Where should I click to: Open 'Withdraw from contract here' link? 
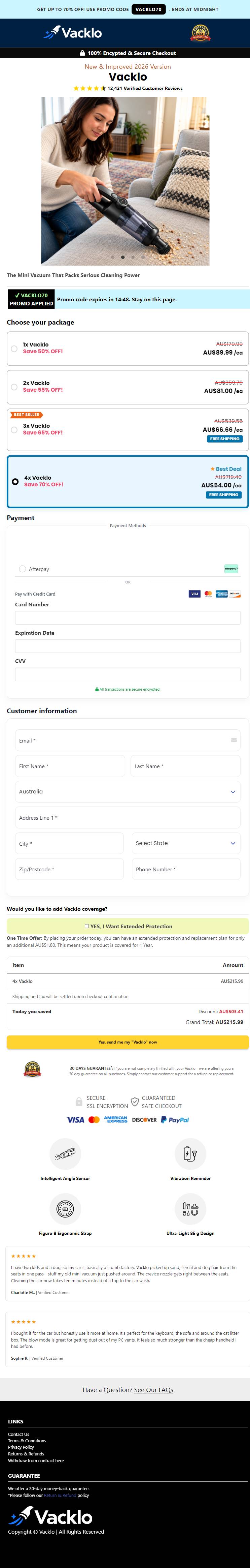pos(36,1460)
